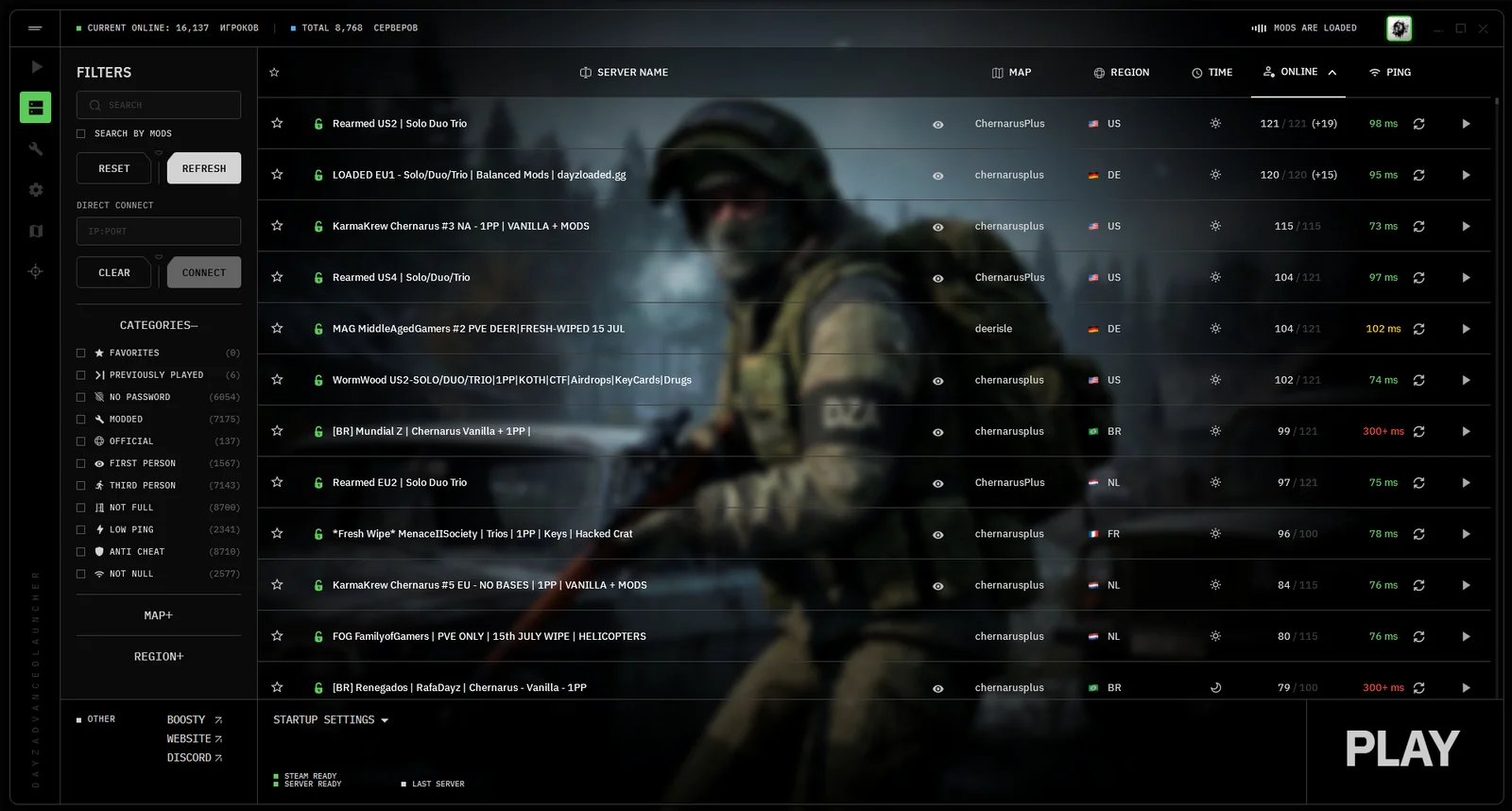
Task: Open the settings gear sidebar icon
Action: pos(36,190)
